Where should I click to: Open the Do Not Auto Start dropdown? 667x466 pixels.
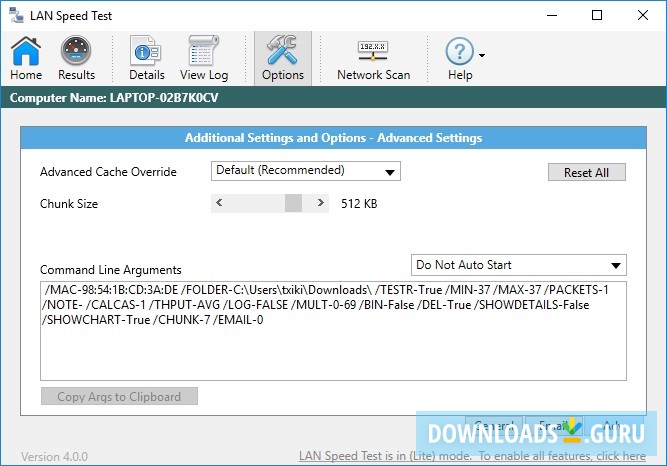coord(519,265)
